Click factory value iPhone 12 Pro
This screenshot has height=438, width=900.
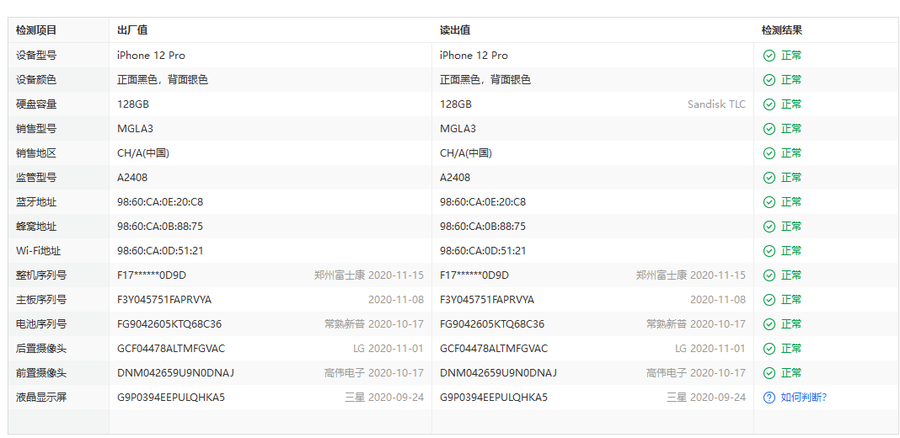152,56
